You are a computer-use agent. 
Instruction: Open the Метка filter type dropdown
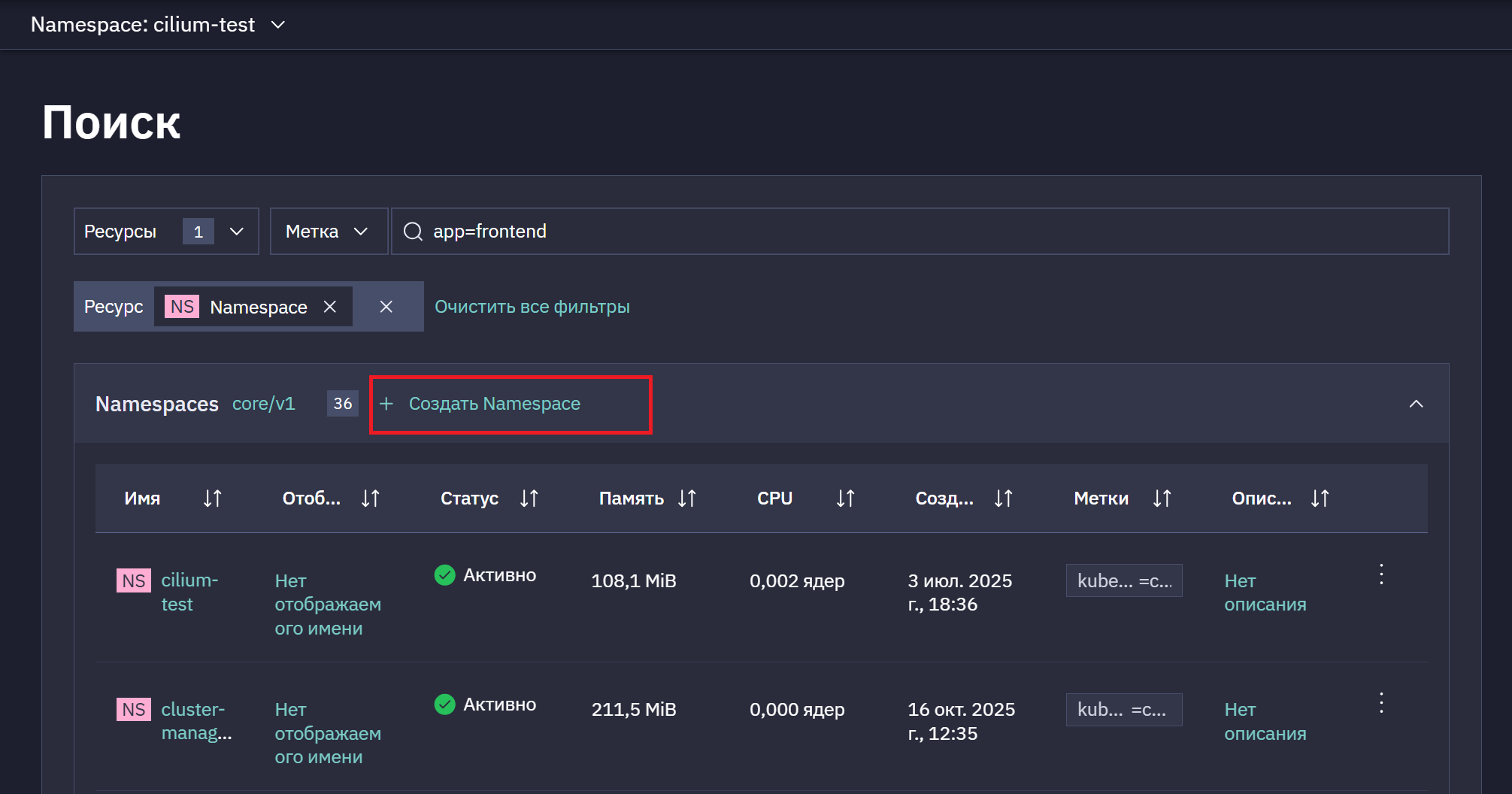pos(329,232)
